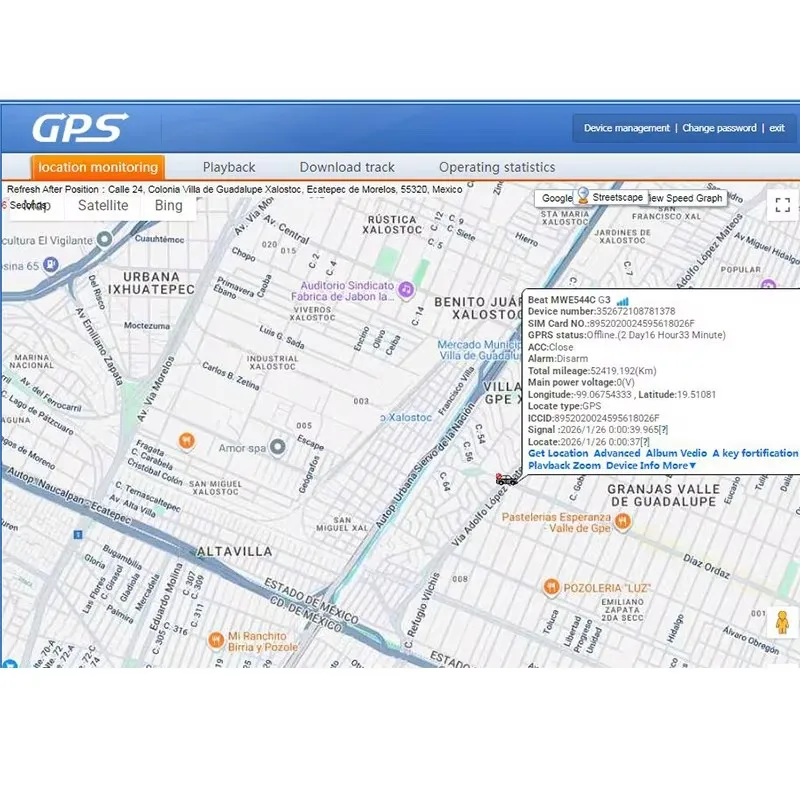Click the URBANA IXHUATEPEC label
Screen dimensions: 800x800
tap(151, 283)
